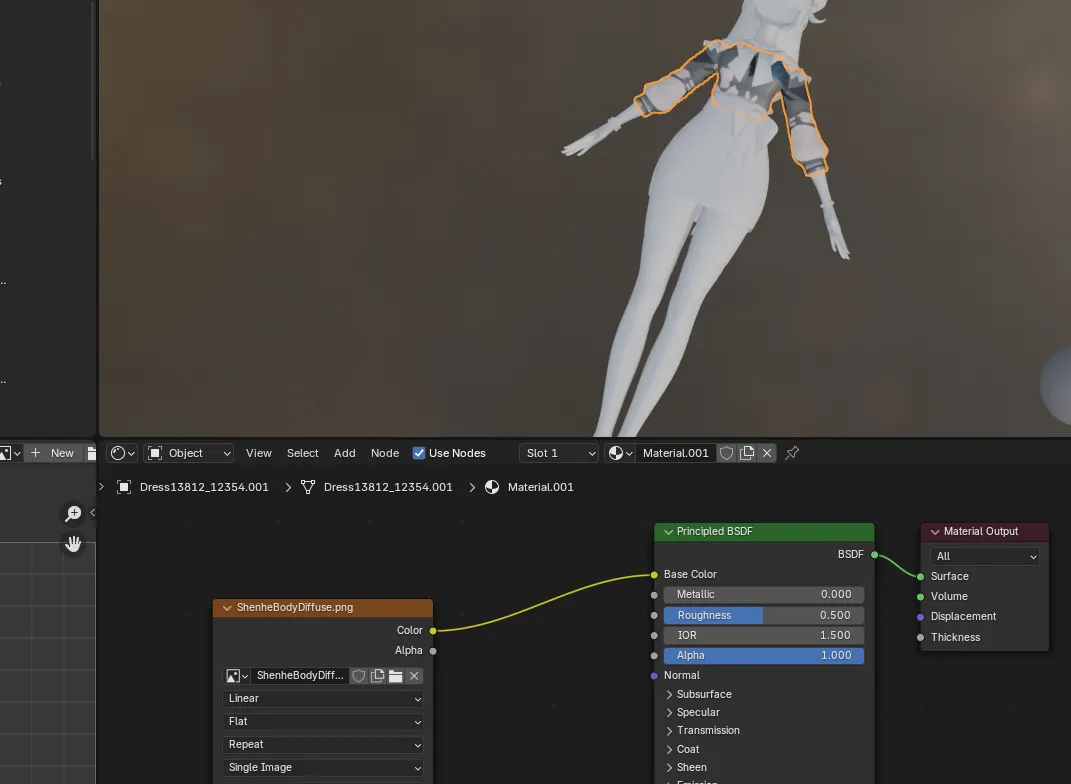The height and width of the screenshot is (784, 1071).
Task: Click the Normal input socket
Action: point(654,675)
